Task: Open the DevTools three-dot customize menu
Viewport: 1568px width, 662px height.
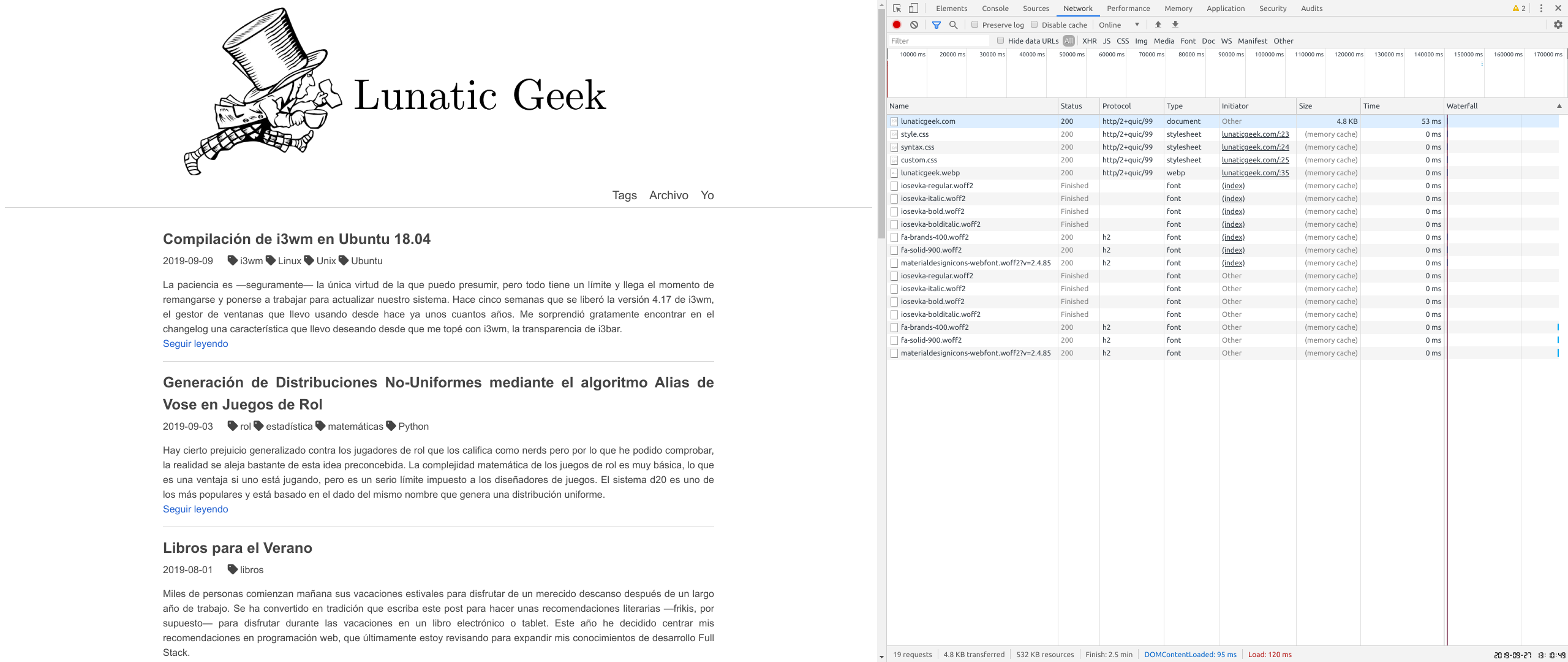Action: [1541, 8]
